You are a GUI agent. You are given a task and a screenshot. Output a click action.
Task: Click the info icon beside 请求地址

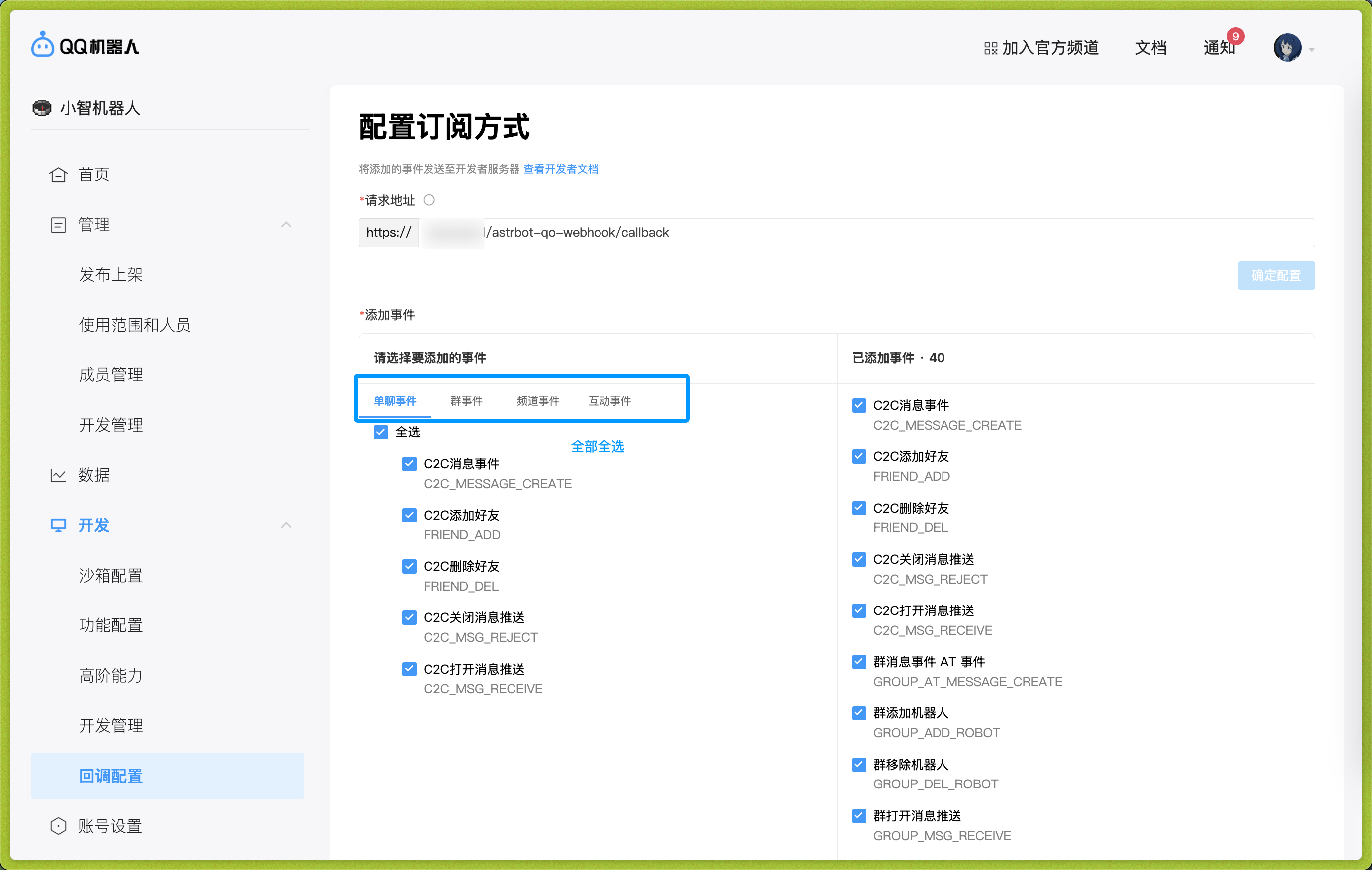click(429, 200)
